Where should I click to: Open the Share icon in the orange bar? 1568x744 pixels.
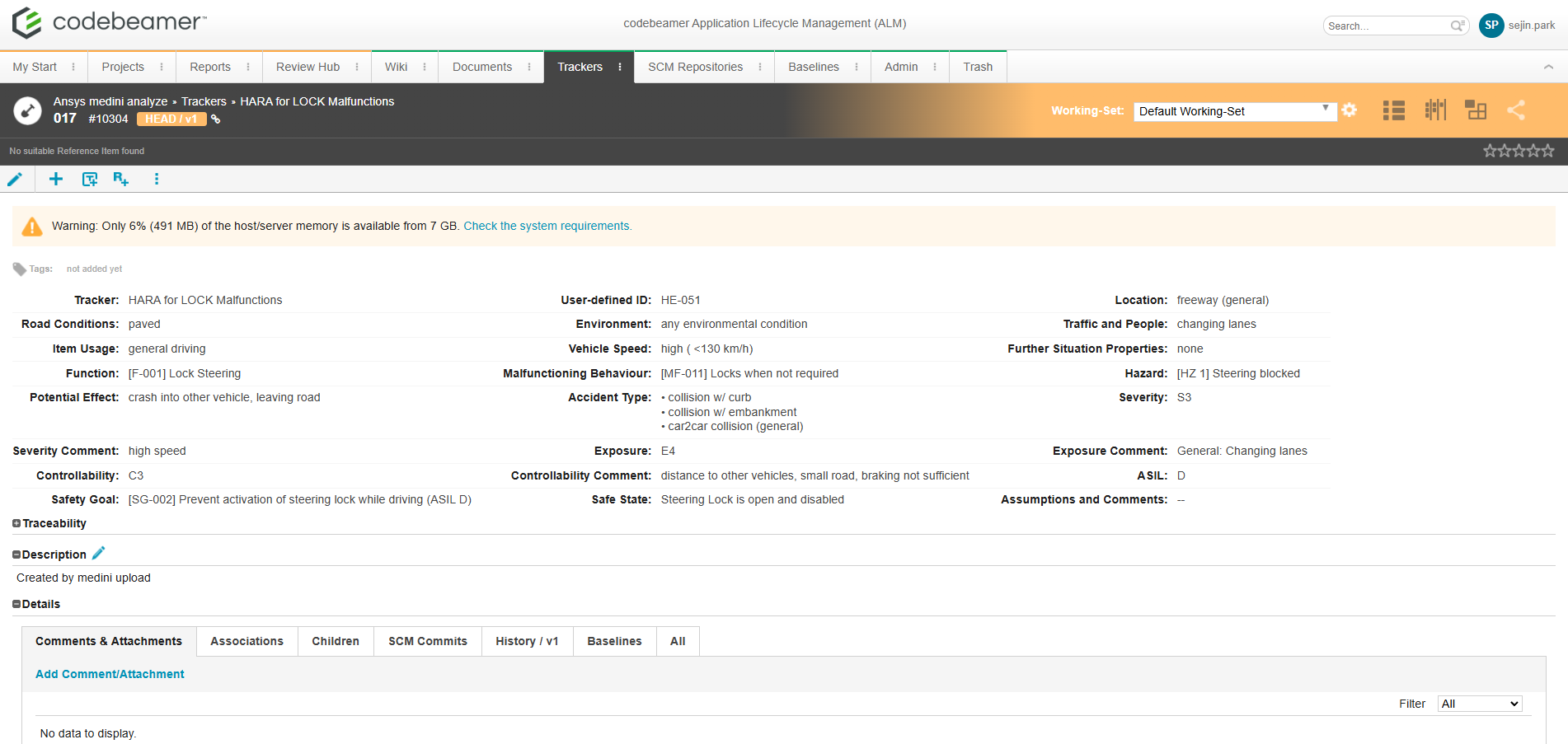pos(1517,110)
